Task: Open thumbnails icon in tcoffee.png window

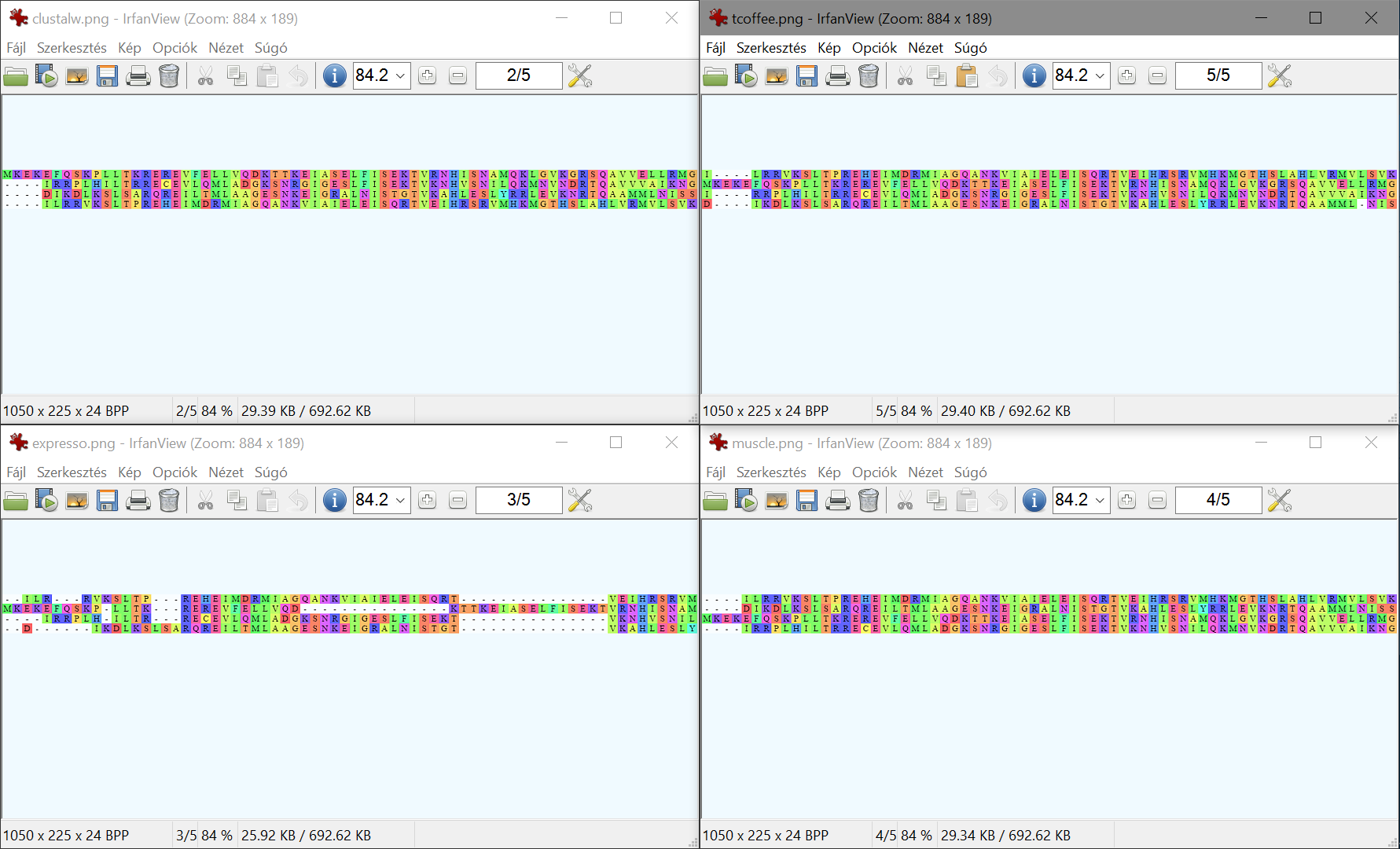Action: click(777, 76)
